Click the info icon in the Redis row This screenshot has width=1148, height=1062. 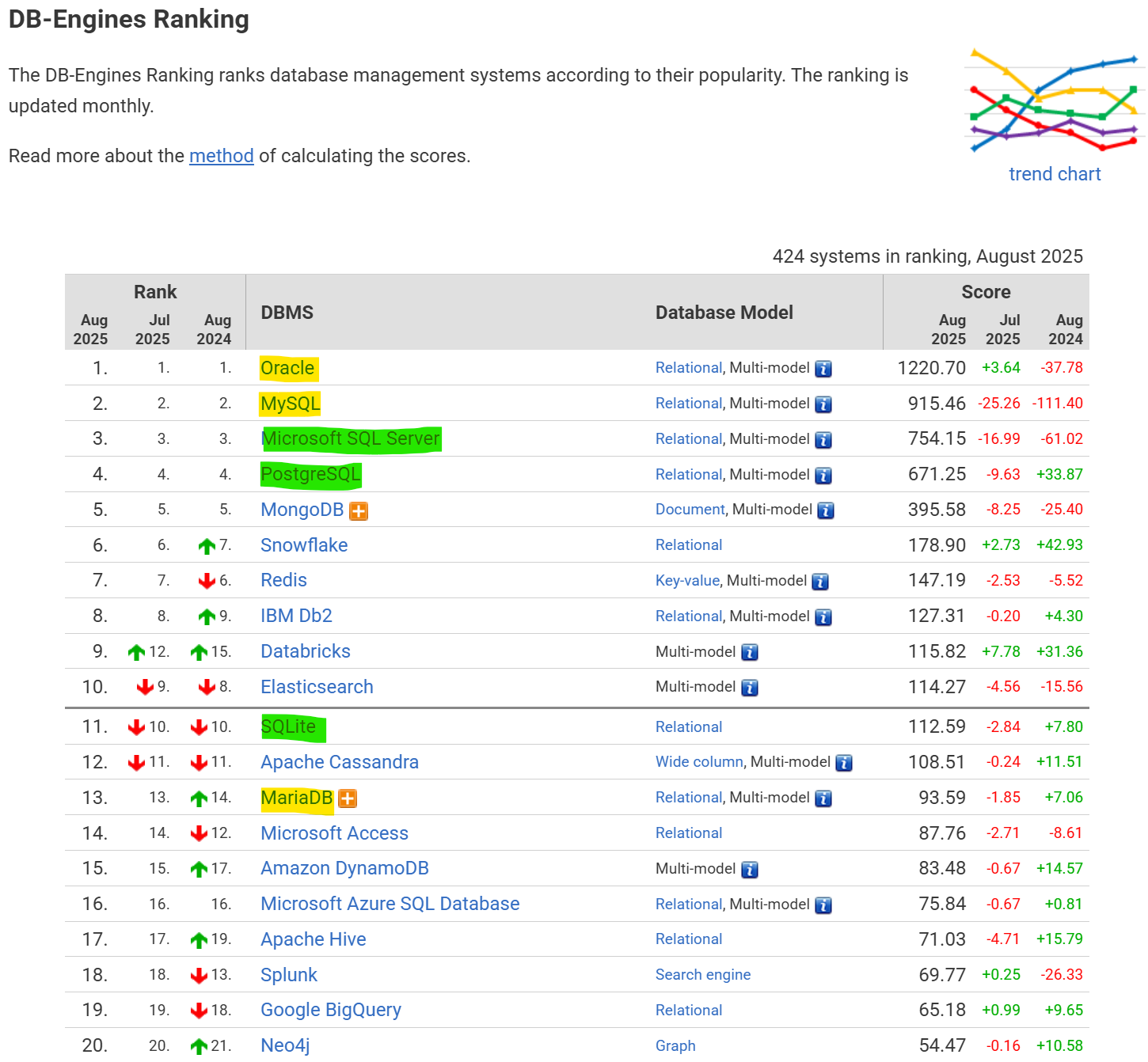pos(820,582)
